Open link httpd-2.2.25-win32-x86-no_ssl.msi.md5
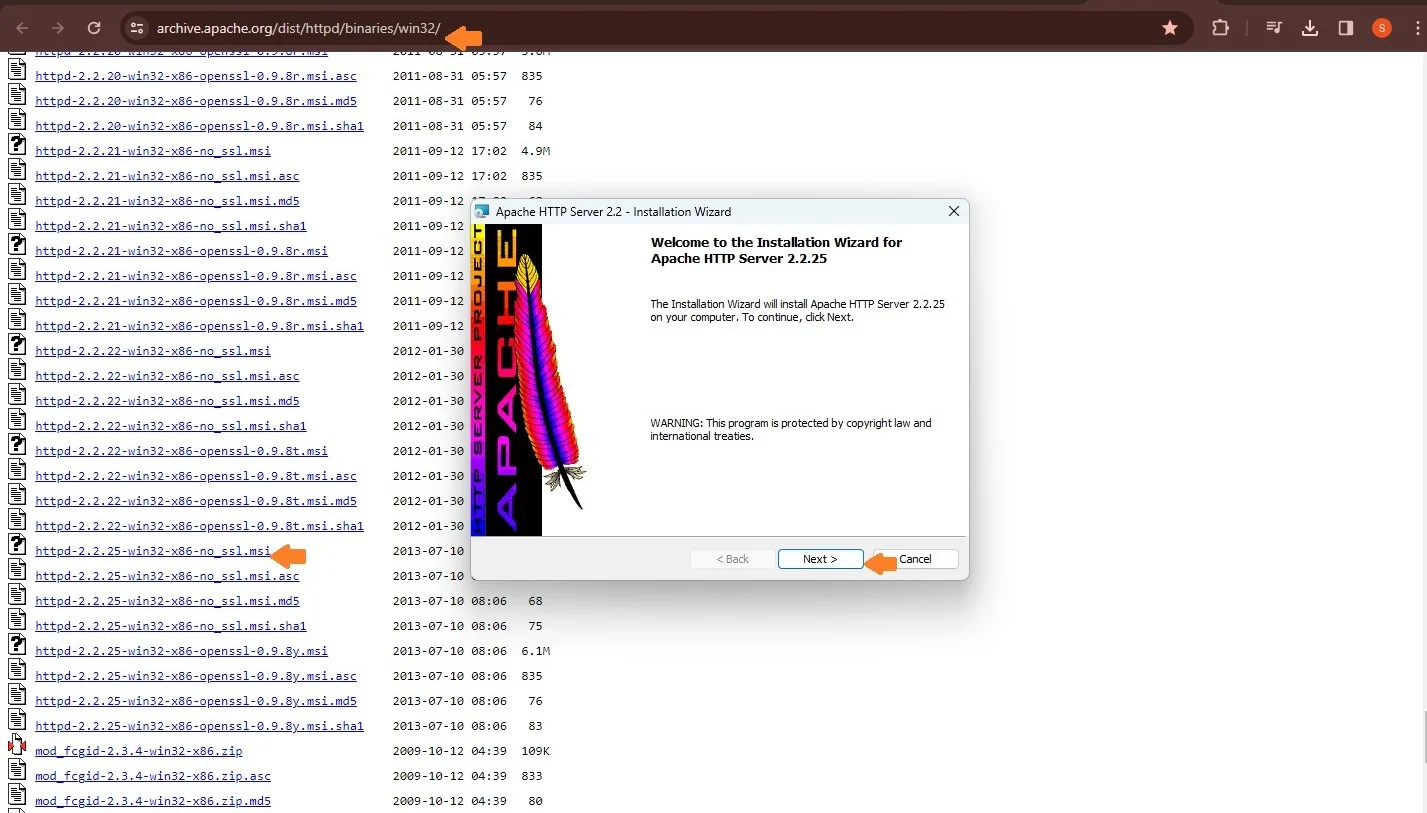1427x813 pixels. (167, 601)
